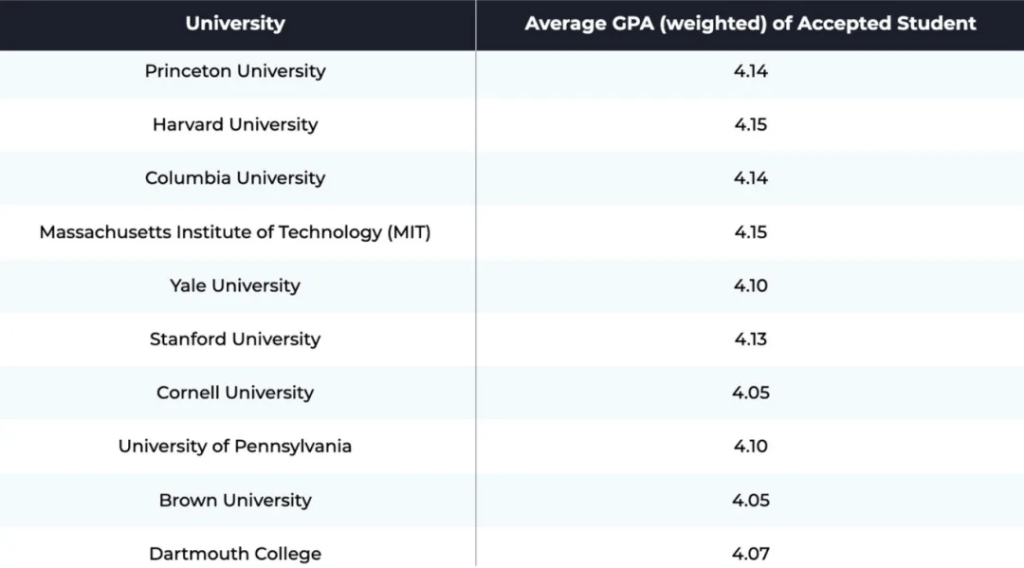Click Princeton University's 4.14 GPA value
The width and height of the screenshot is (1024, 568).
[x=750, y=71]
